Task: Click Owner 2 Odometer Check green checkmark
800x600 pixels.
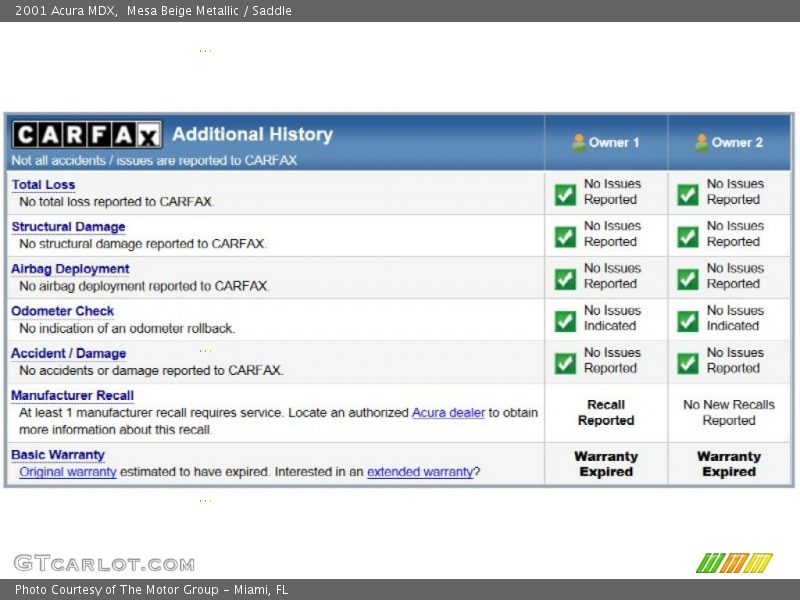Action: [688, 320]
